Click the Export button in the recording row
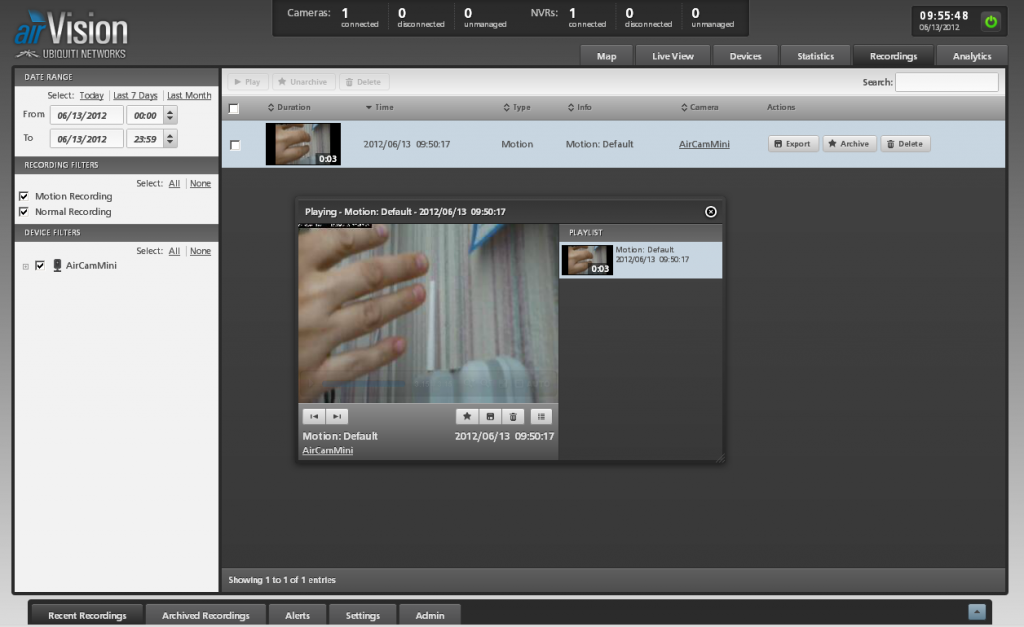Screen dimensions: 1024x627 [x=793, y=144]
